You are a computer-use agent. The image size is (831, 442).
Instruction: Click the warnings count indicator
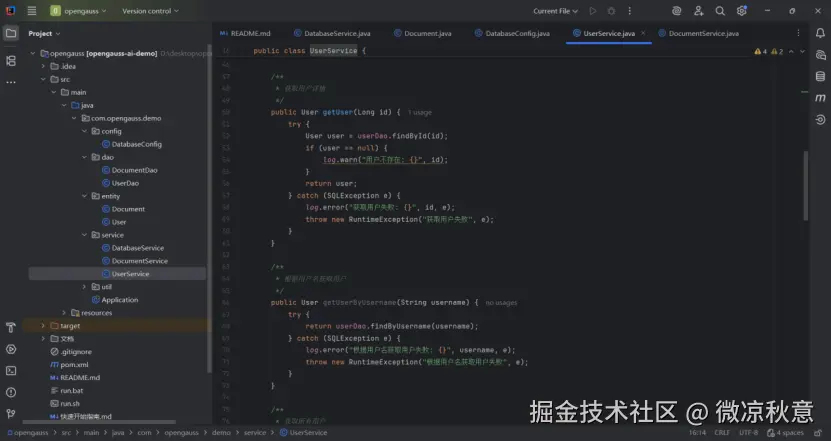coord(761,51)
